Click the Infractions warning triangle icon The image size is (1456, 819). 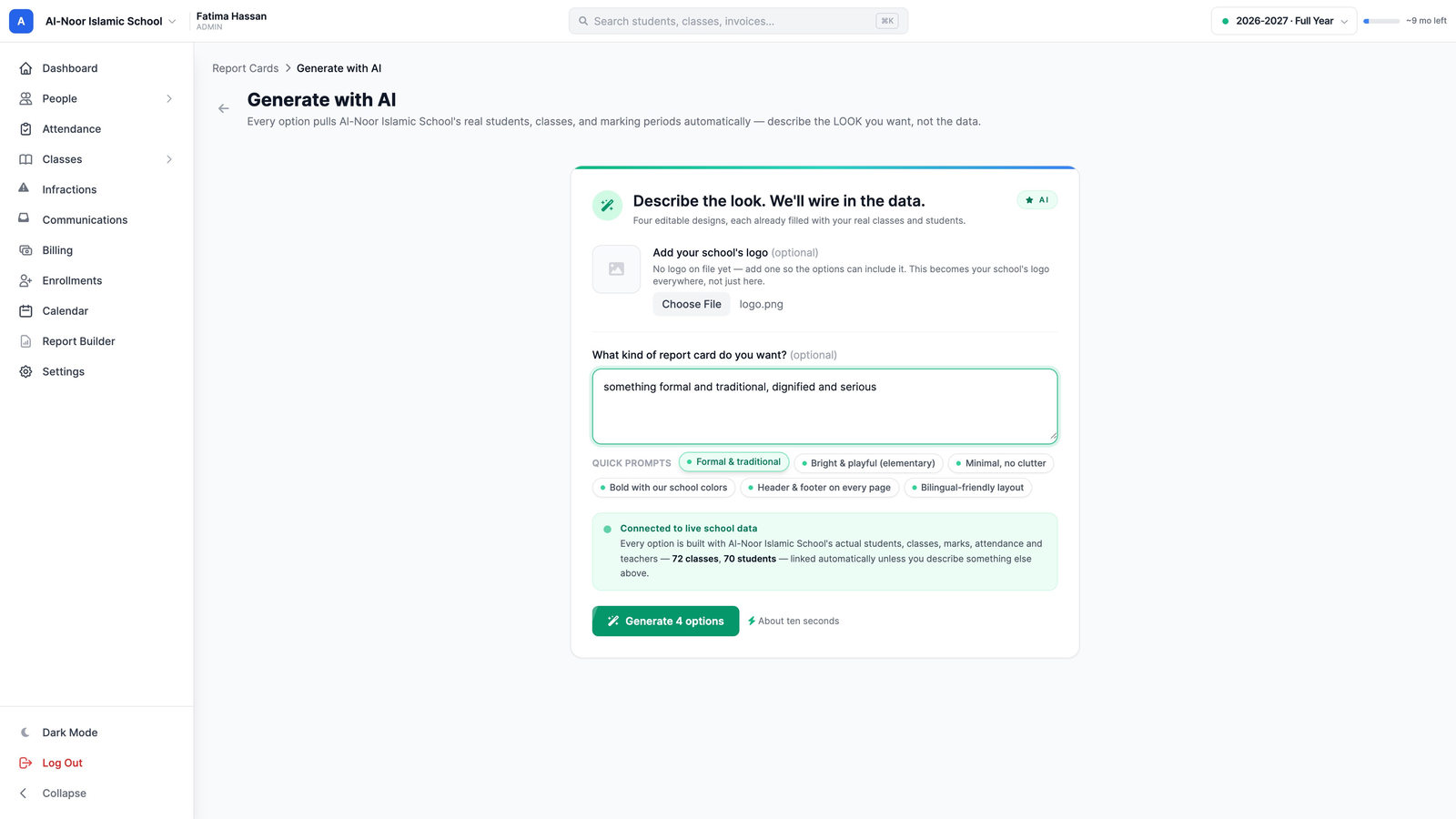click(x=24, y=188)
